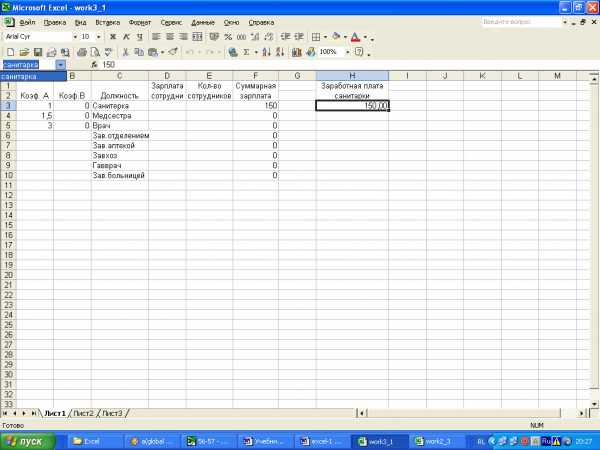Open the zoom 100% dropdown
The image size is (600, 450).
pos(346,52)
